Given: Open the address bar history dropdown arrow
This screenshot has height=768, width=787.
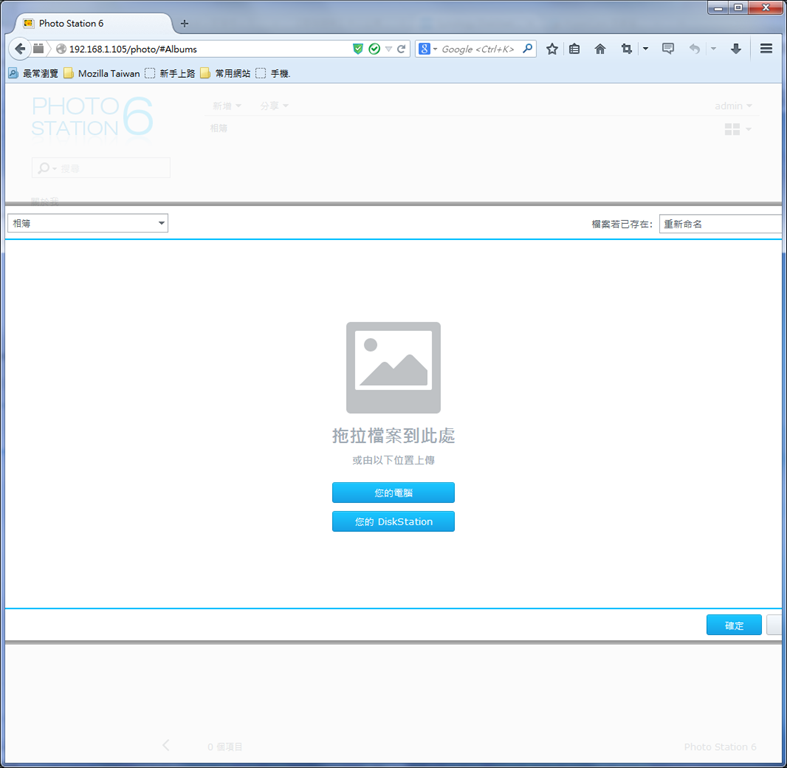Looking at the screenshot, I should pos(388,49).
